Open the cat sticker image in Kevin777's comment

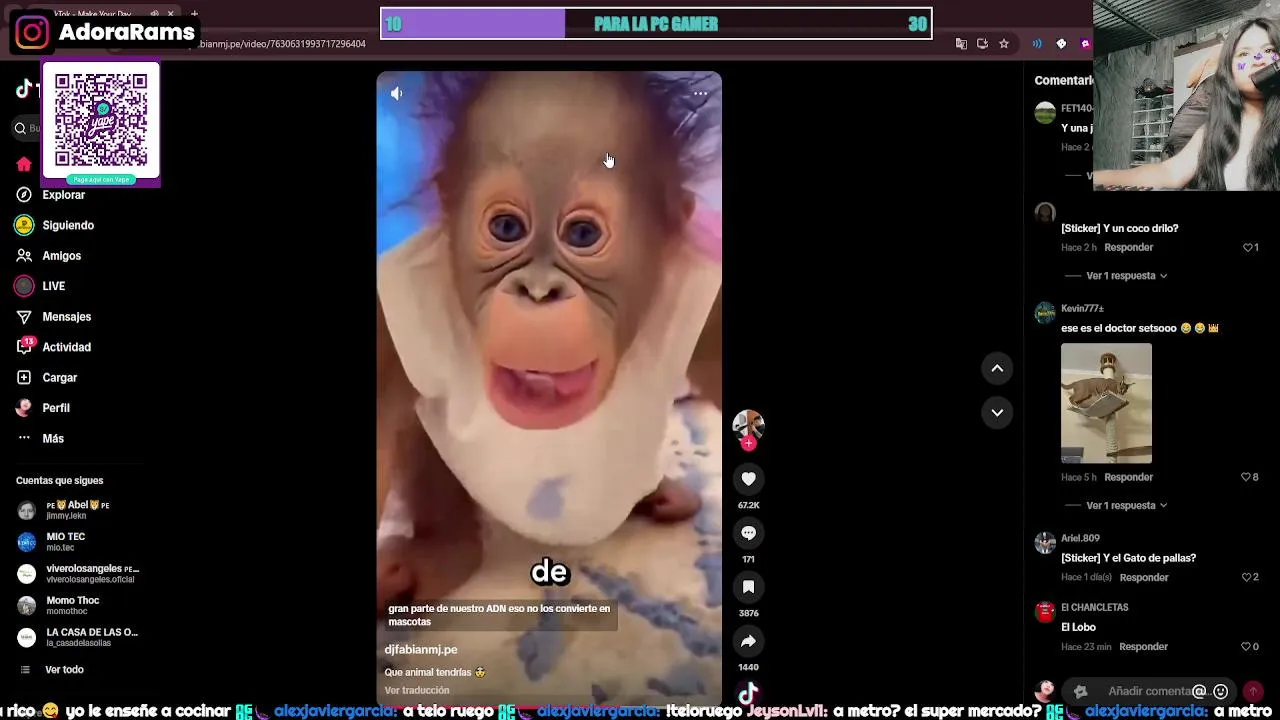1106,403
